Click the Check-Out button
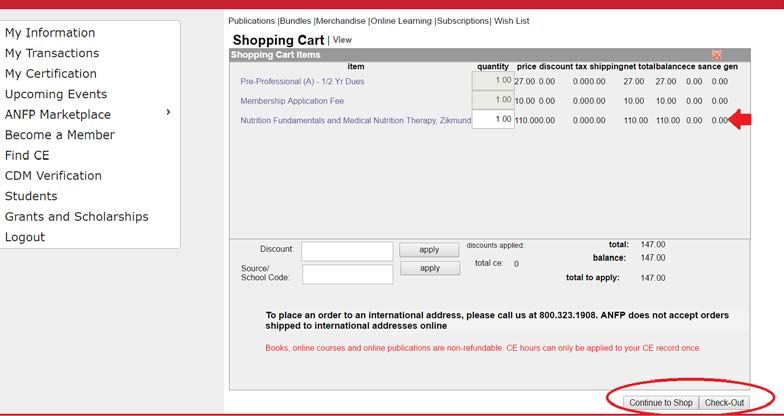Viewport: 784px width, 416px height. tap(724, 402)
